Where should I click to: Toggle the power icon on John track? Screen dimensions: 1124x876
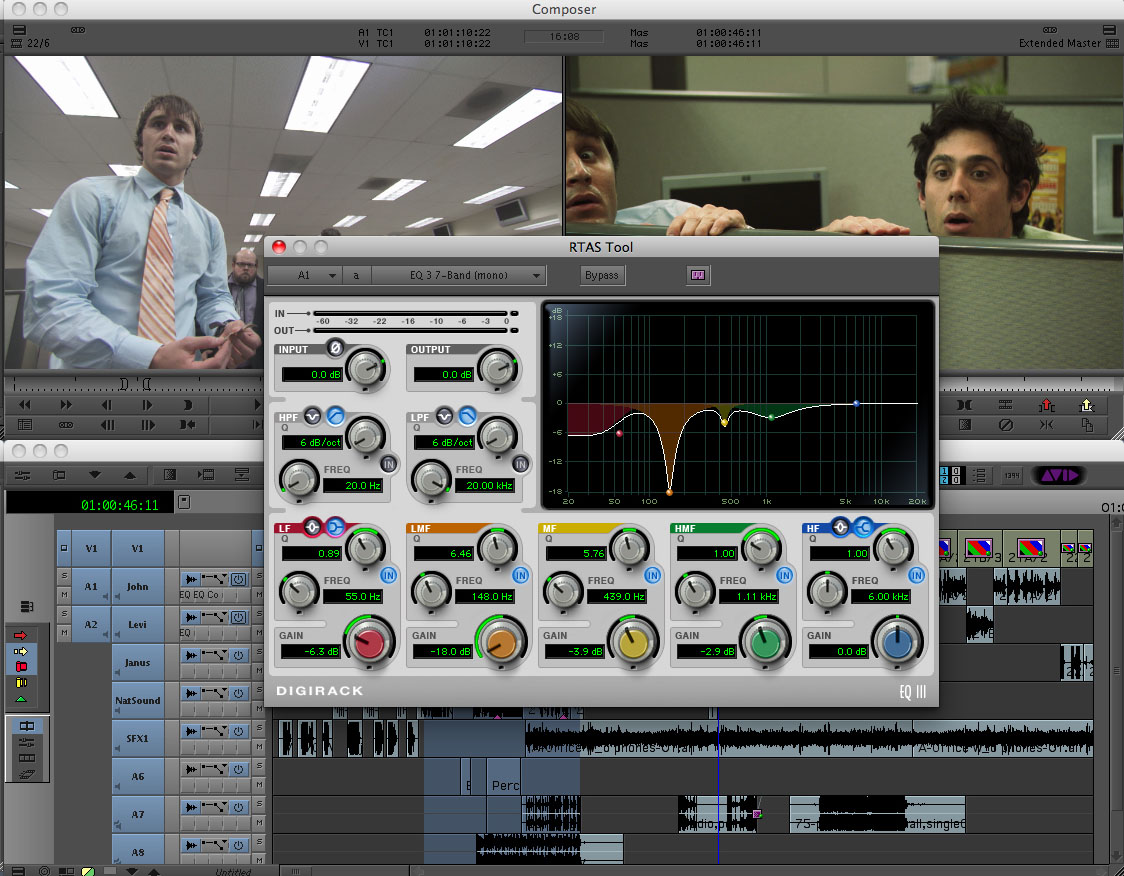pyautogui.click(x=238, y=579)
